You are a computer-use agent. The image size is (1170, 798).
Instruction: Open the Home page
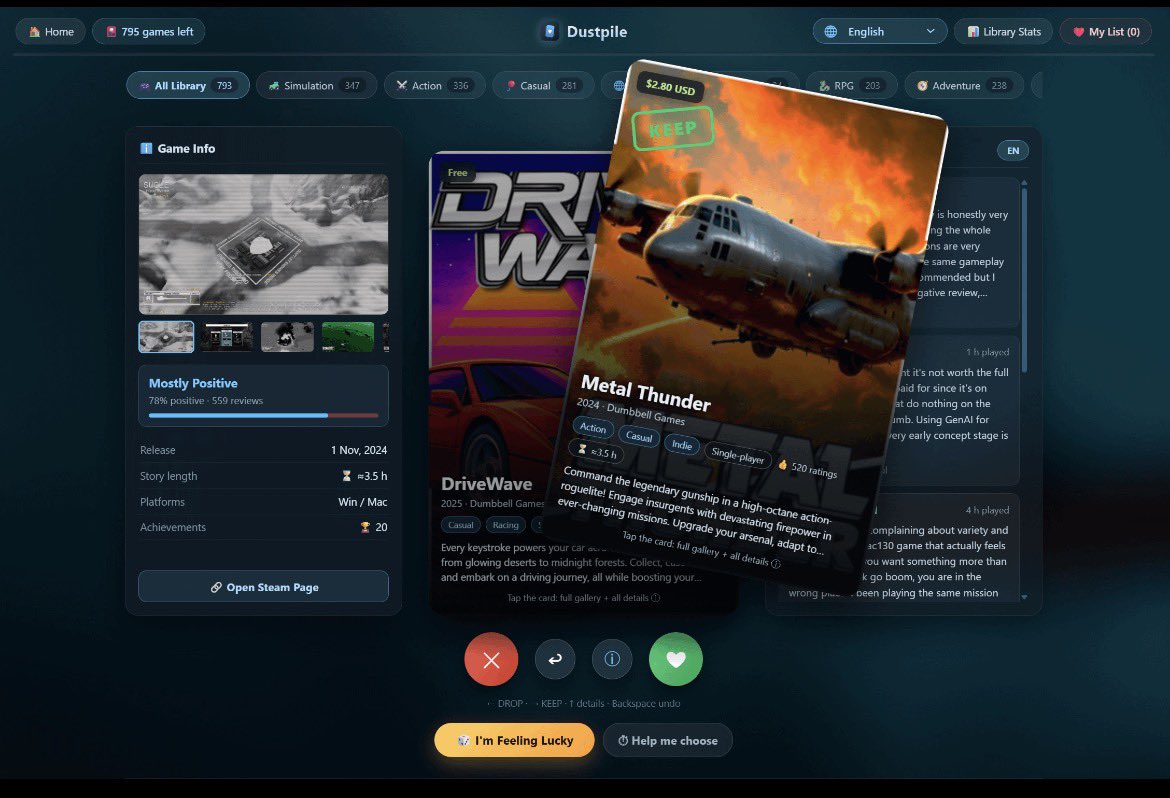click(51, 31)
